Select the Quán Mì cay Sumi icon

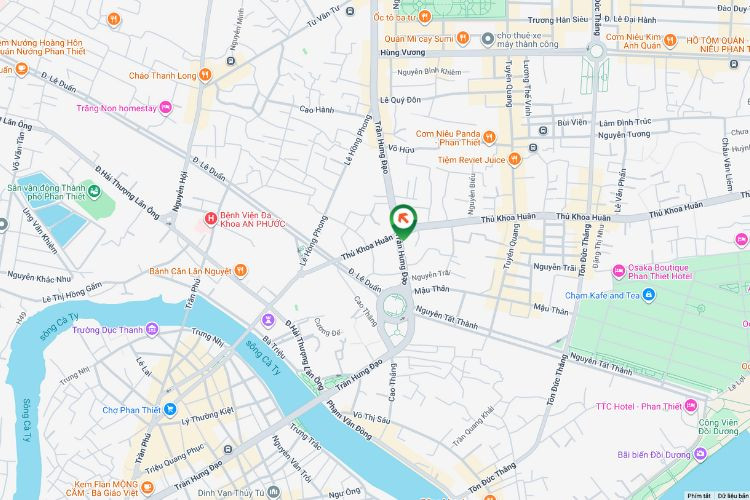click(463, 38)
